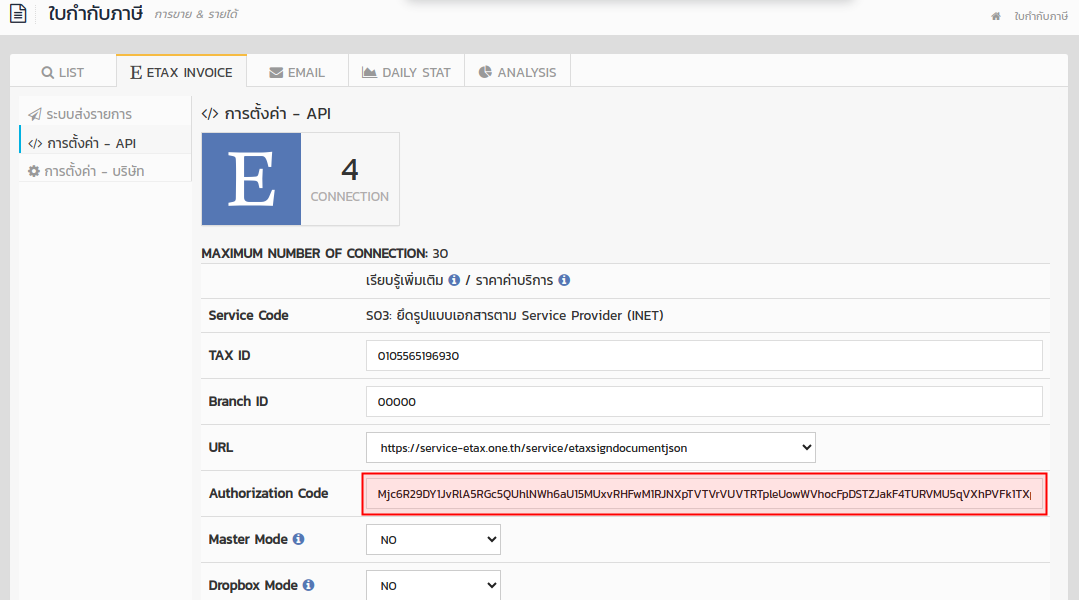This screenshot has height=600, width=1079.
Task: Click the Master Mode info icon
Action: [298, 539]
